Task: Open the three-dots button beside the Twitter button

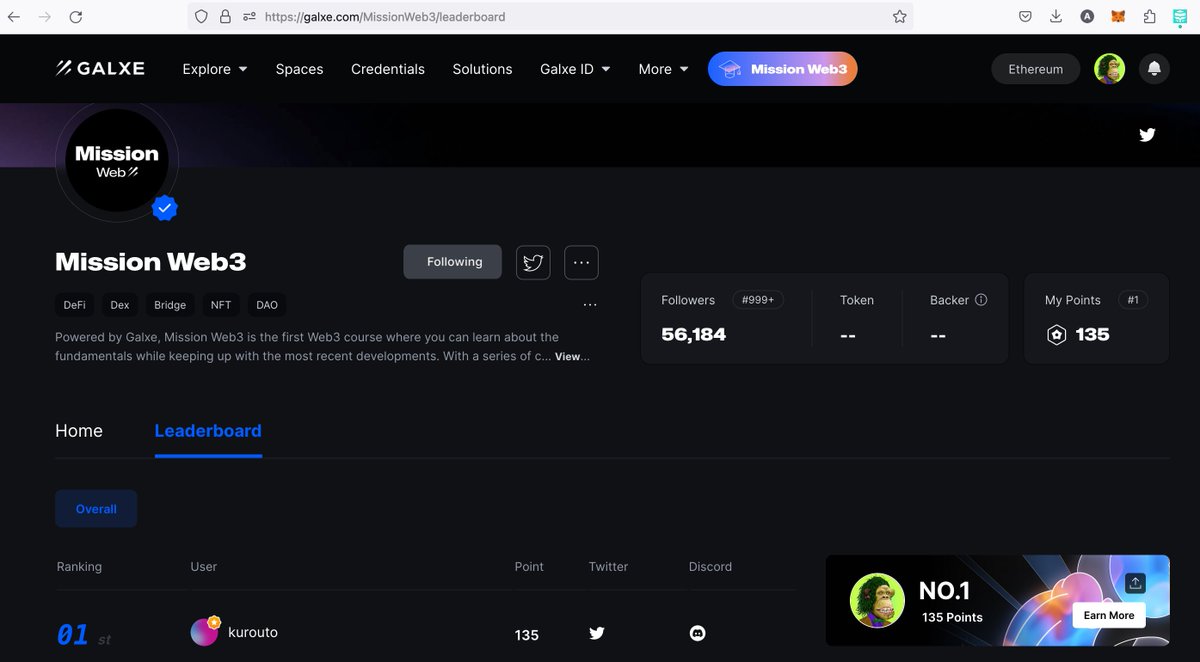Action: (581, 262)
